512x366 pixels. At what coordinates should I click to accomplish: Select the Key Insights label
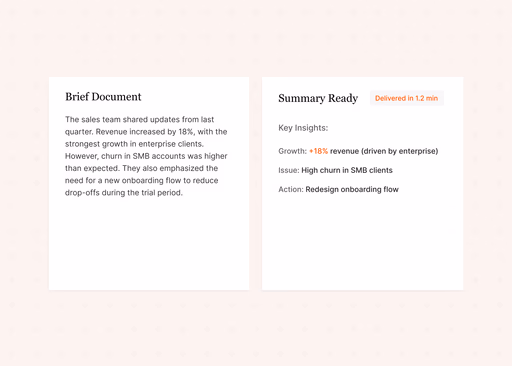pos(303,128)
